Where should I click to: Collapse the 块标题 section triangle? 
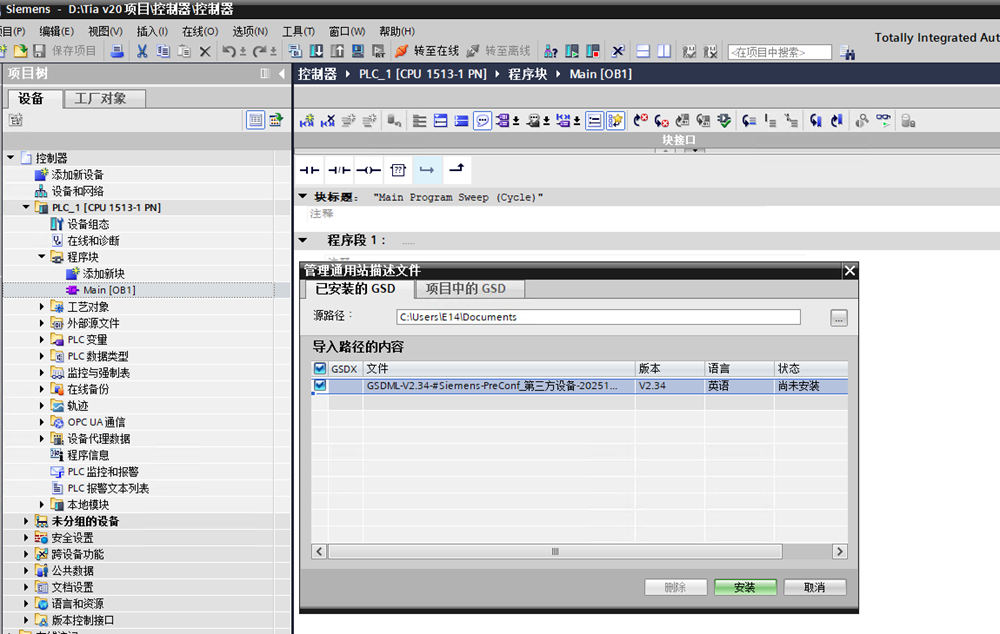pyautogui.click(x=303, y=197)
